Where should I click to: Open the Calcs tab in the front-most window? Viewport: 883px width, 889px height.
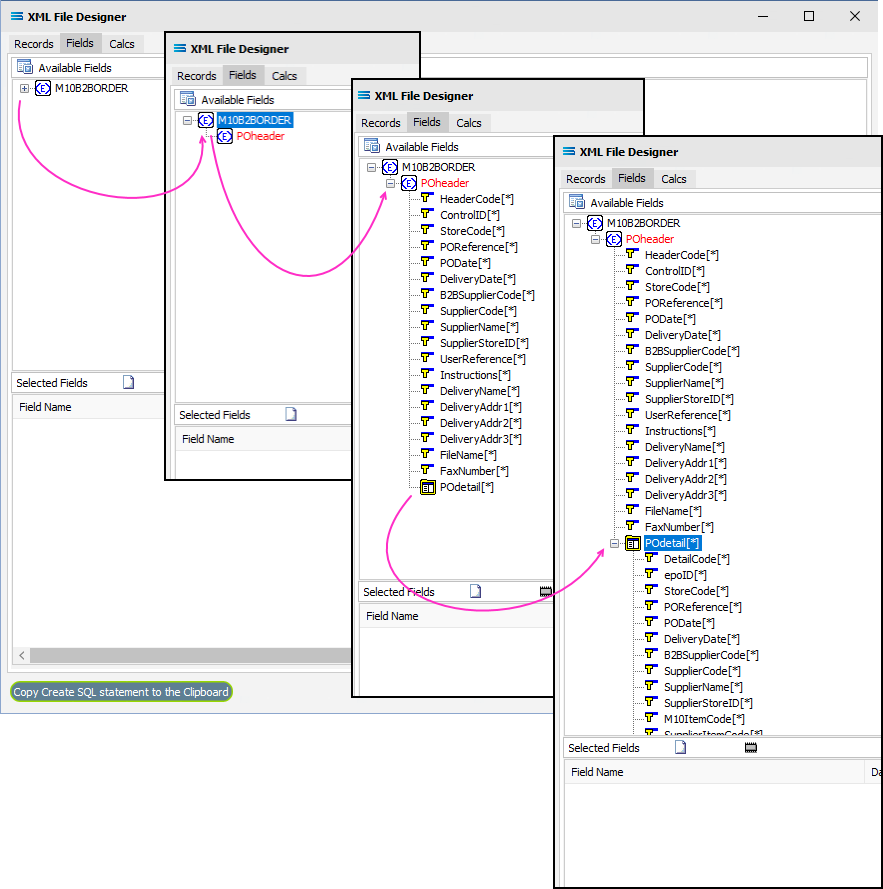[x=673, y=179]
